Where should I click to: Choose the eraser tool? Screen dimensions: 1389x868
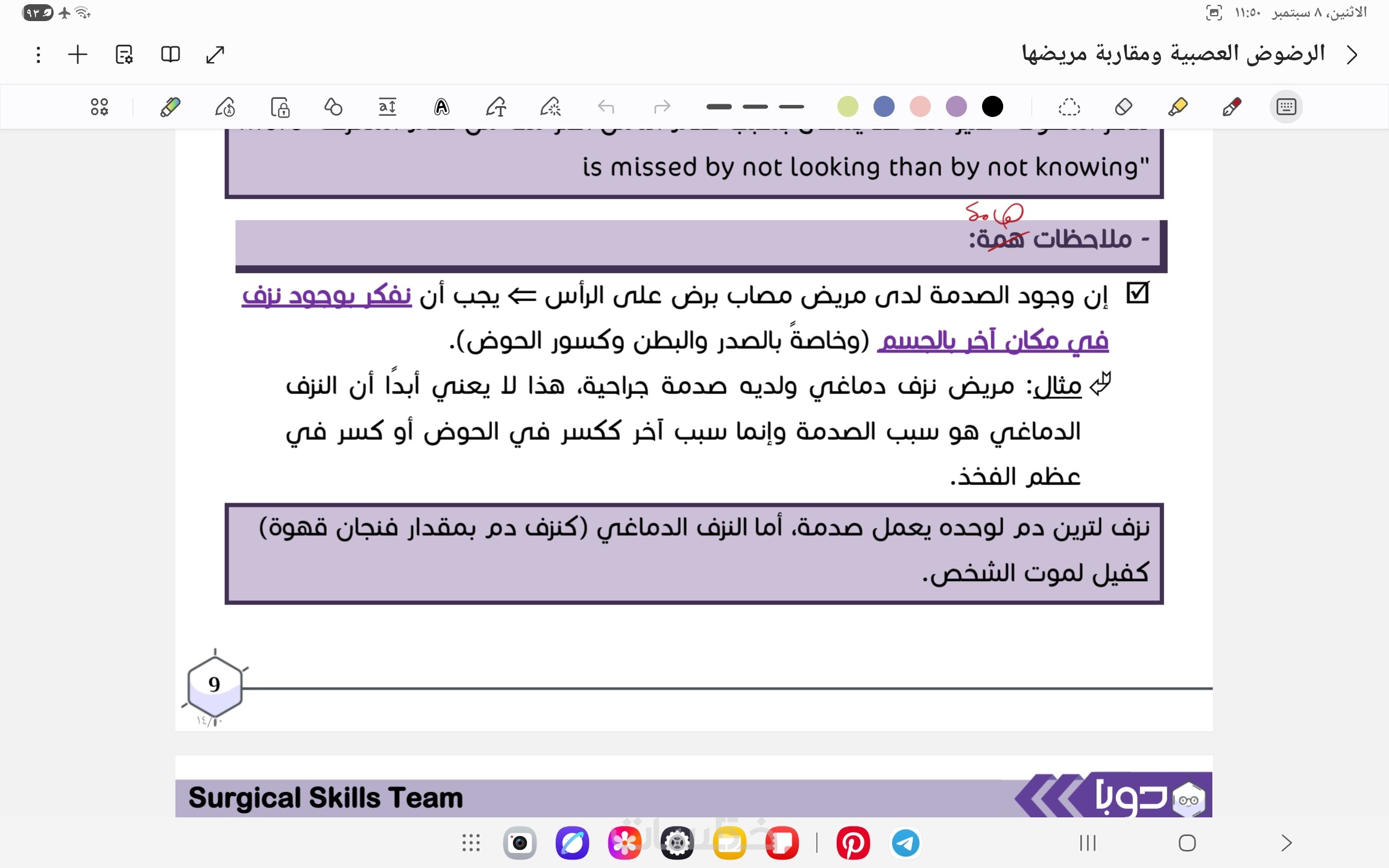pyautogui.click(x=1123, y=107)
